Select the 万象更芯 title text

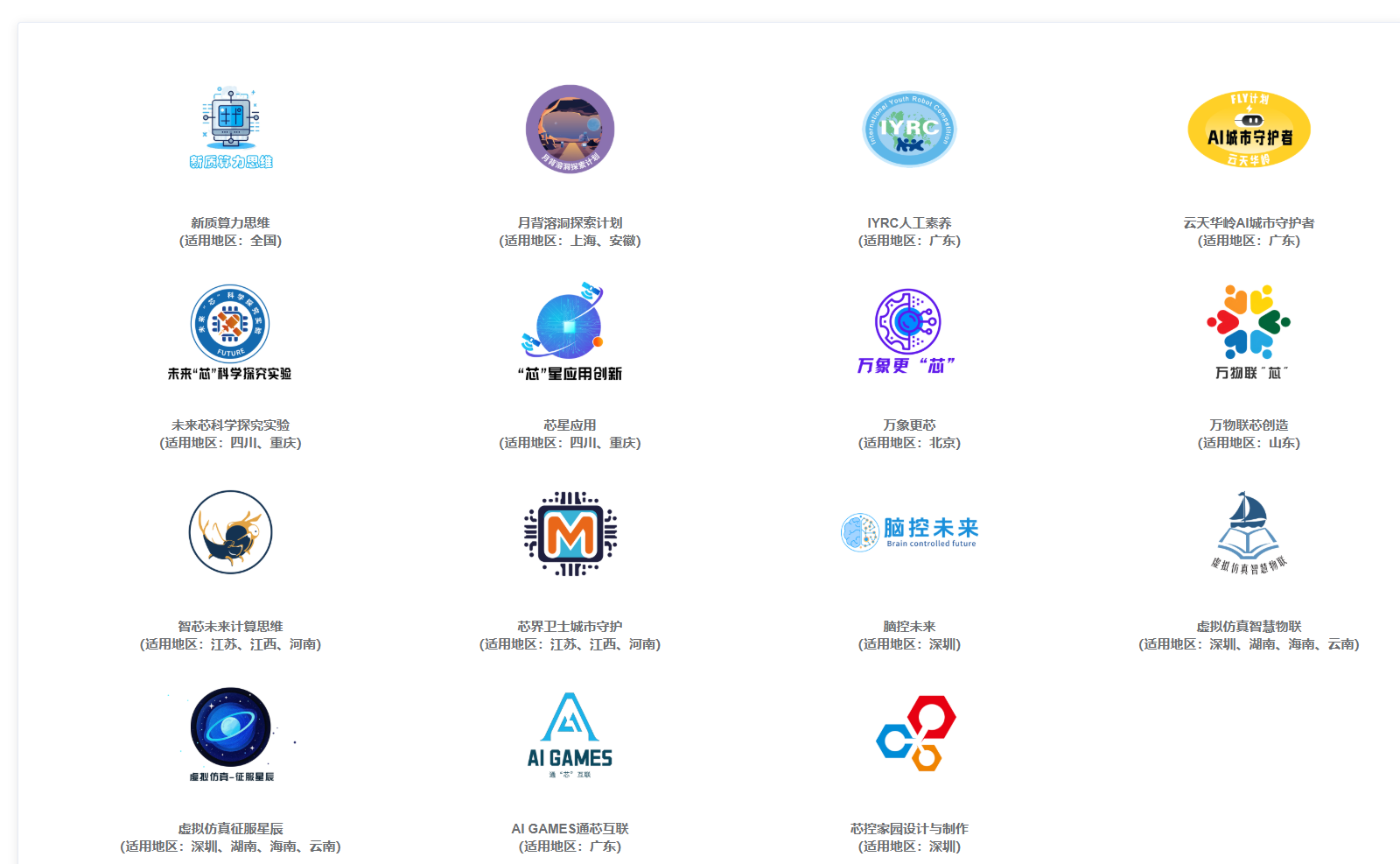(x=909, y=425)
